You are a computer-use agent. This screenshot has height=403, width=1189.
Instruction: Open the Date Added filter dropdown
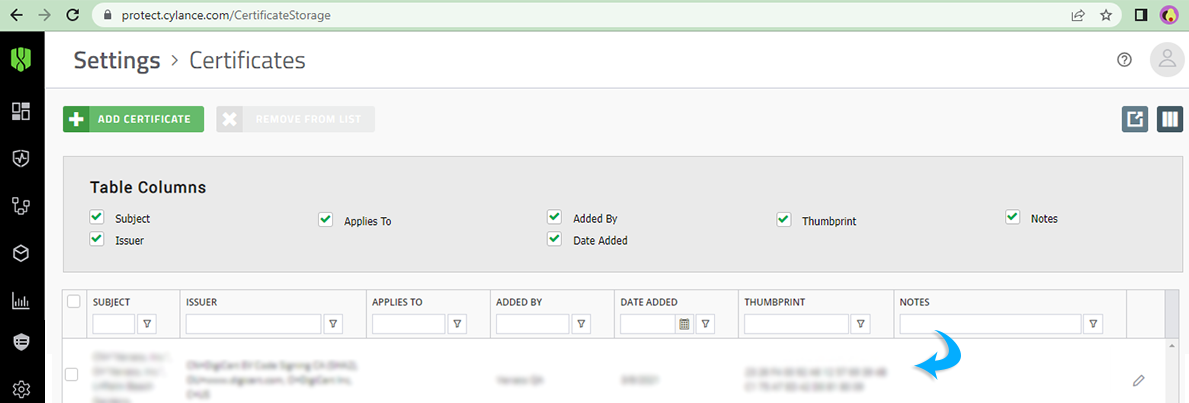pyautogui.click(x=705, y=324)
